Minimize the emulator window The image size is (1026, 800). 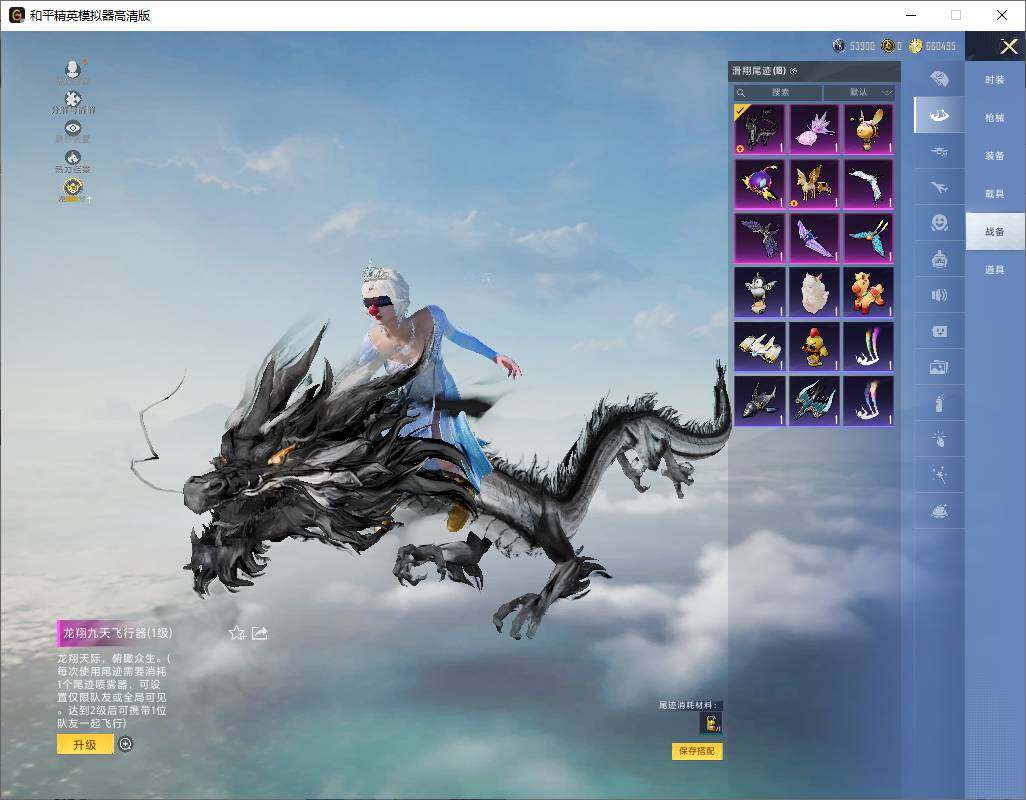tap(911, 15)
